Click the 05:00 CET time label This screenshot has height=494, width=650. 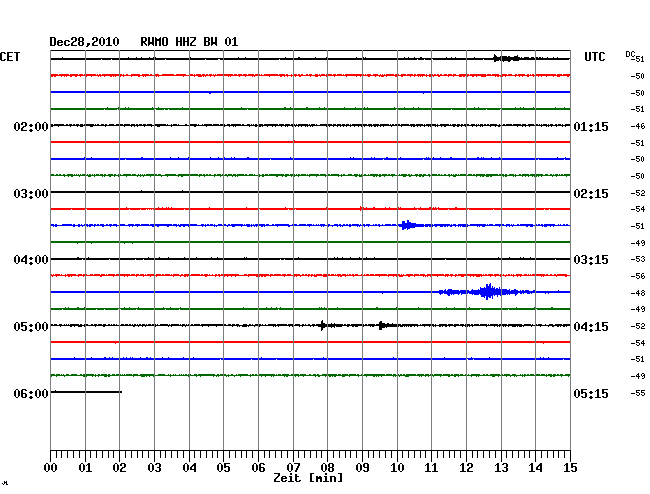[x=31, y=327]
